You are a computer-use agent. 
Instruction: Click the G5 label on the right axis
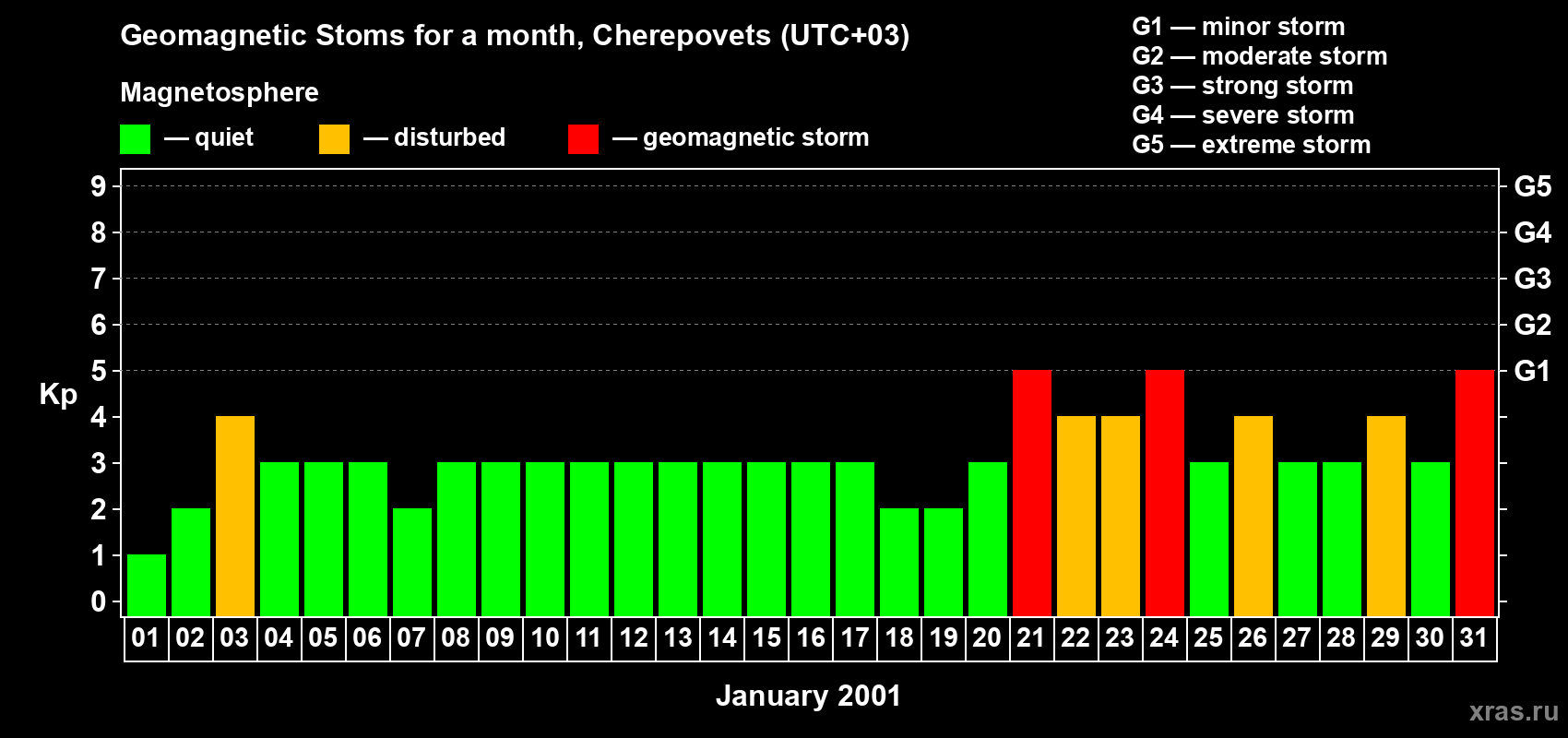(1532, 186)
